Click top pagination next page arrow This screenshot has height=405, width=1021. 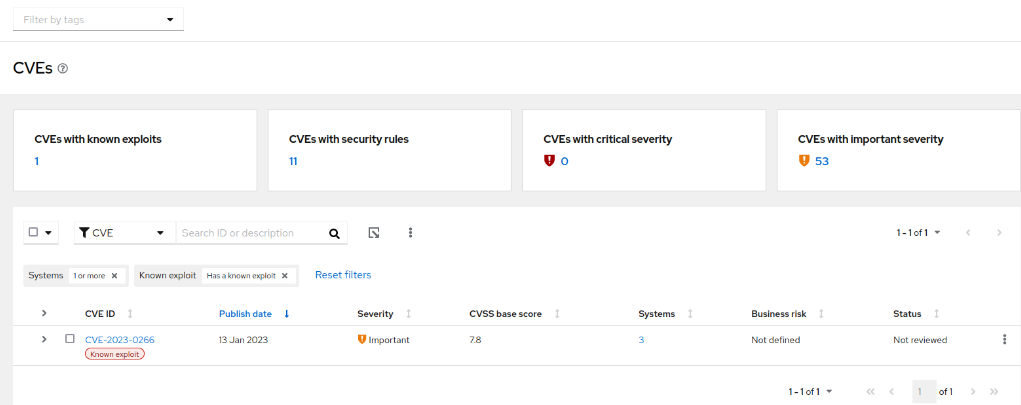(999, 232)
